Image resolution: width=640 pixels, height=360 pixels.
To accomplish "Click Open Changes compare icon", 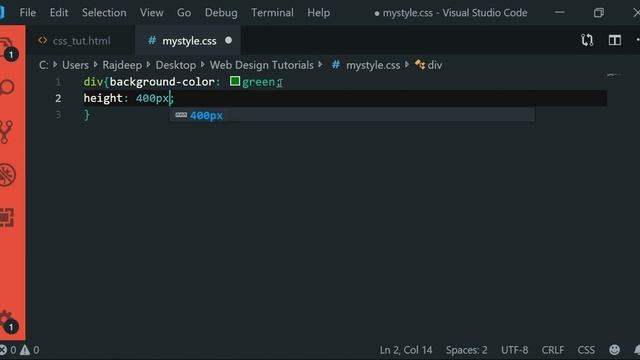I will 587,40.
